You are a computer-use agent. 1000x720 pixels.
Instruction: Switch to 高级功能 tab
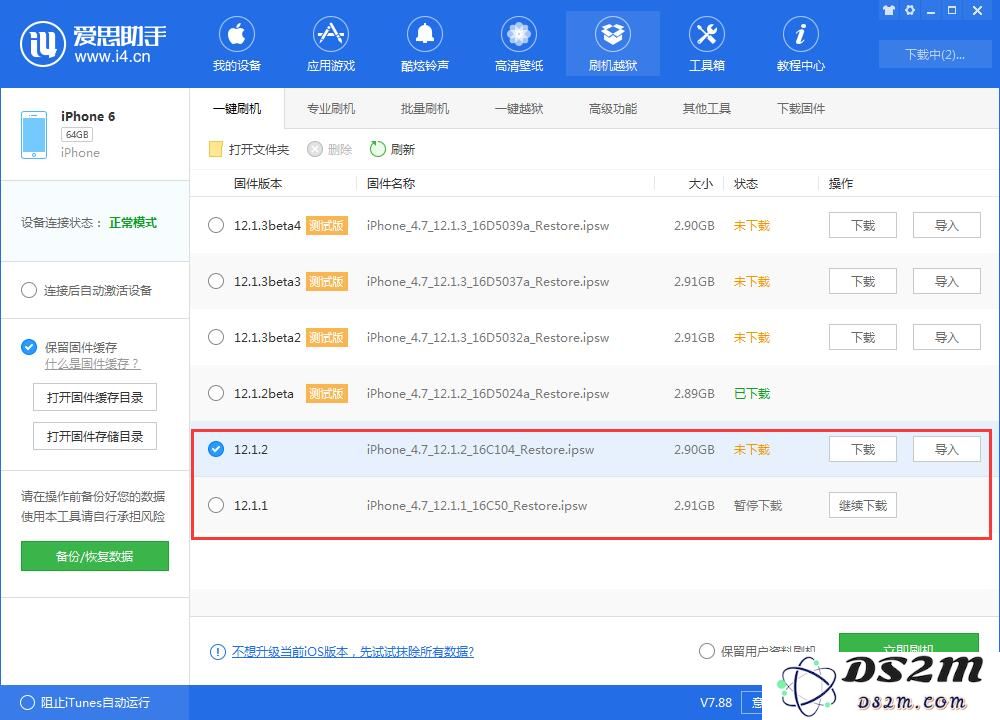click(613, 108)
